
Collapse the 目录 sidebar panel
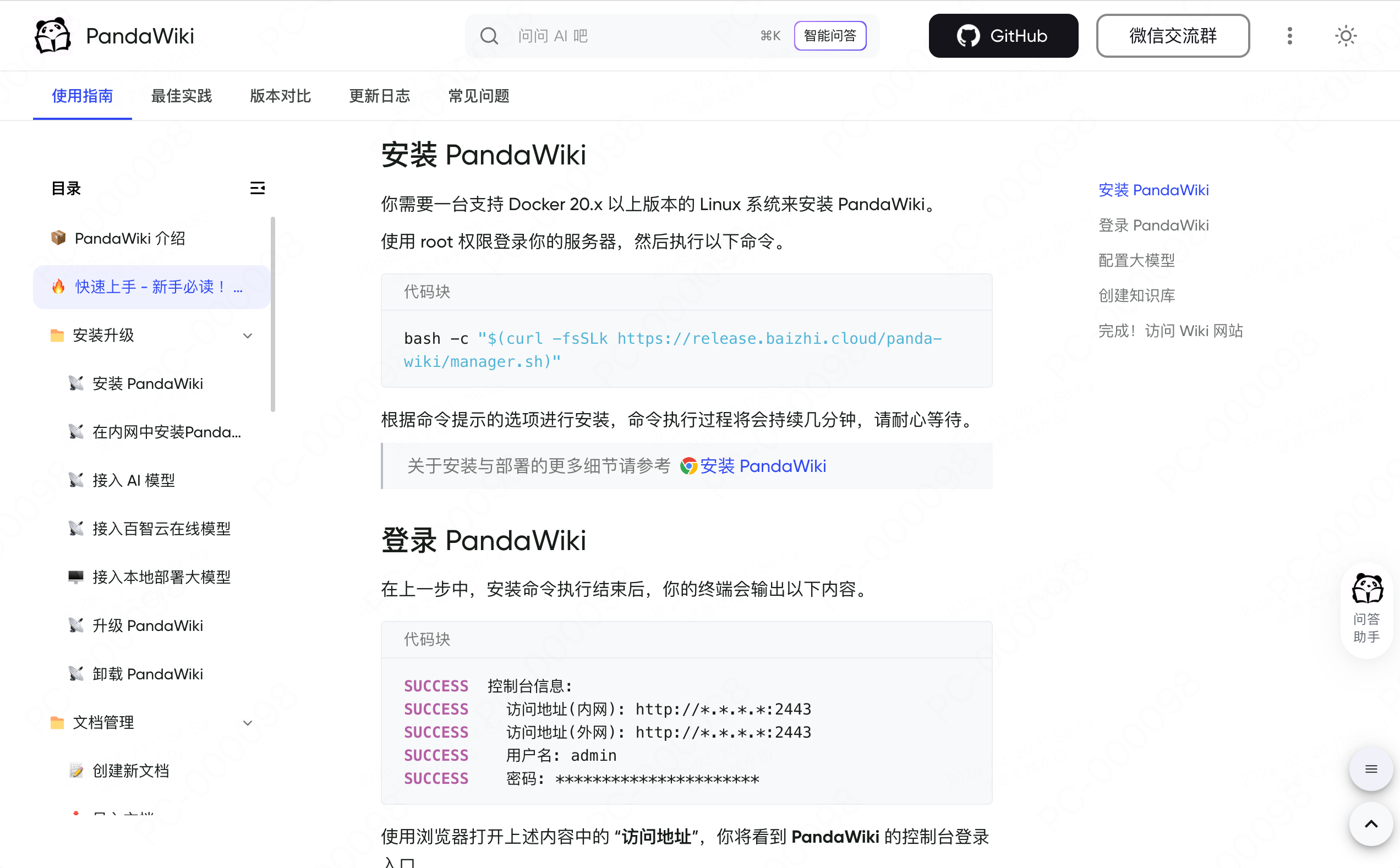point(257,188)
